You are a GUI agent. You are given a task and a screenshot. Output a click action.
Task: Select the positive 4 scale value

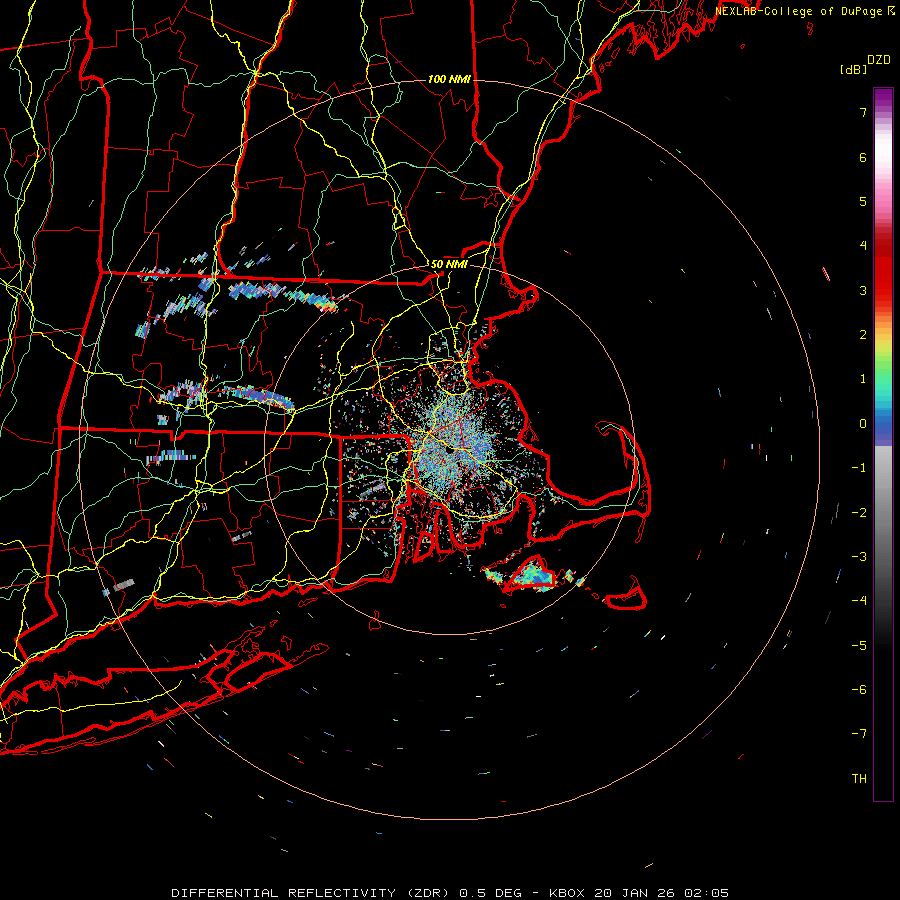pos(863,246)
